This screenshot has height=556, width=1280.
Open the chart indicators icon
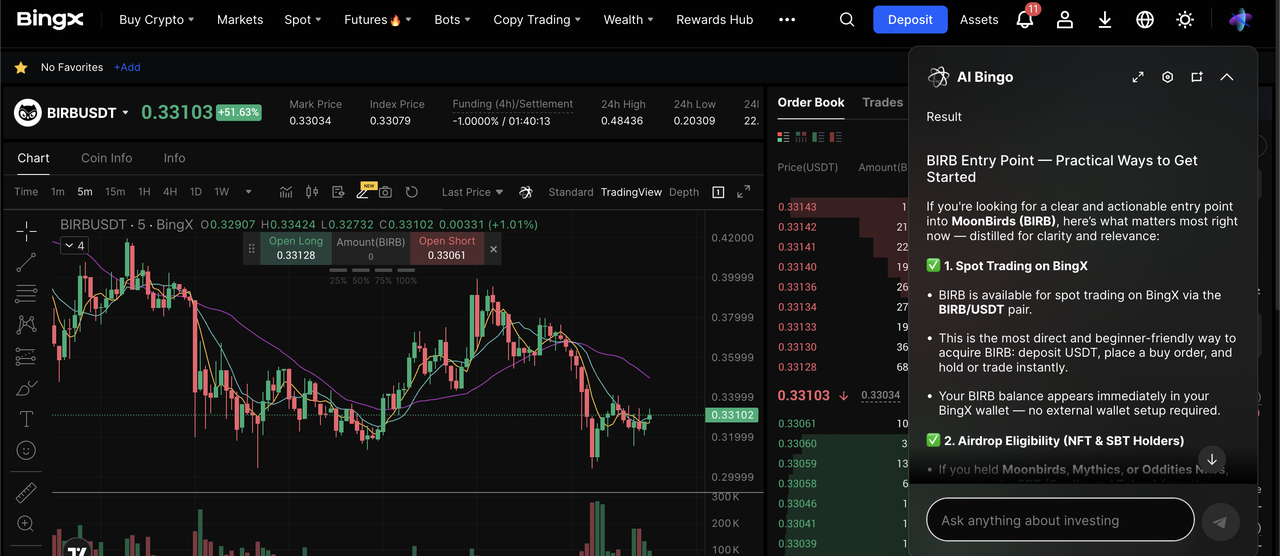(286, 192)
